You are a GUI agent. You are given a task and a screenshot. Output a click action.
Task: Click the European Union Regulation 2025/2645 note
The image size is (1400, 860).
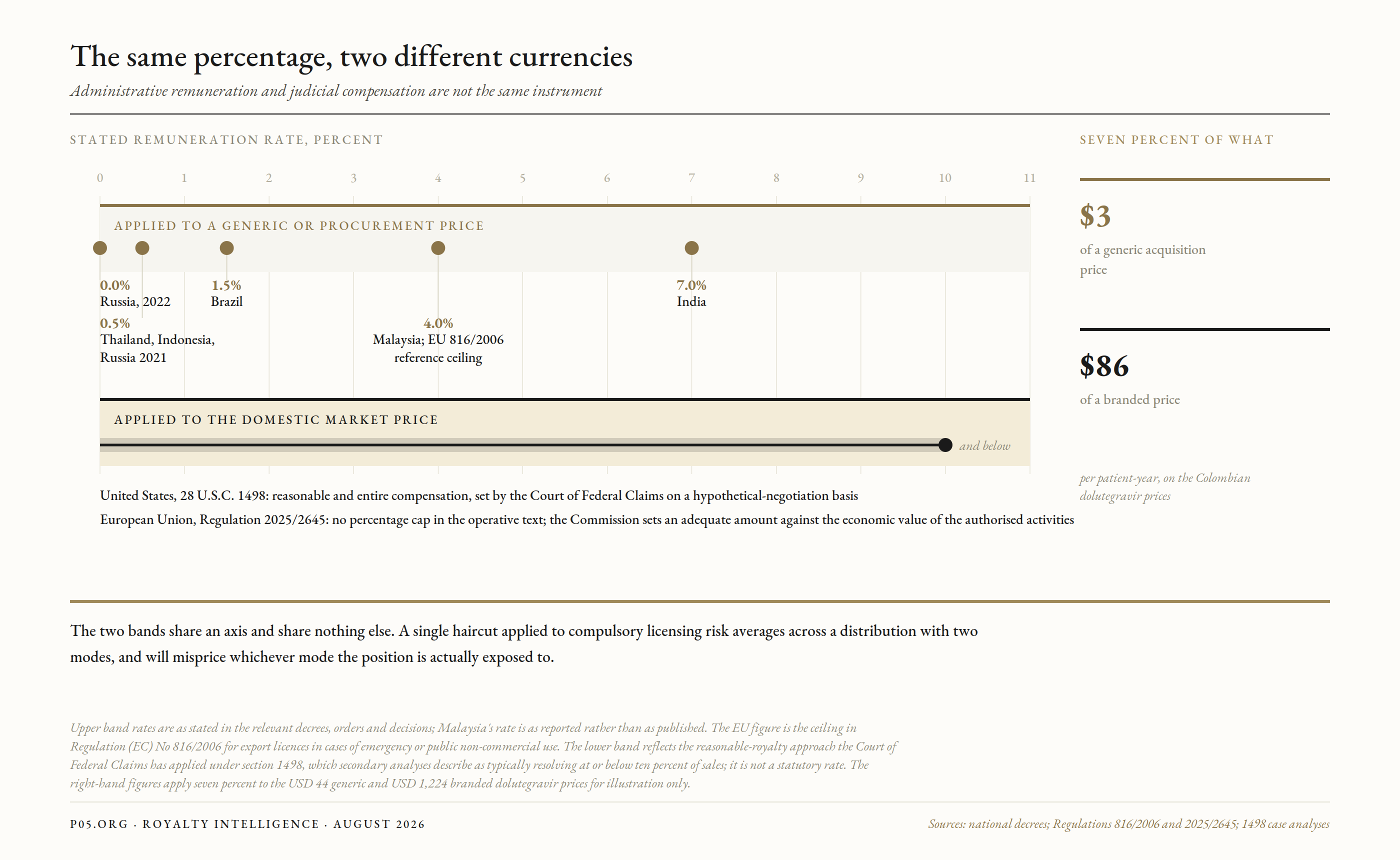coord(587,519)
